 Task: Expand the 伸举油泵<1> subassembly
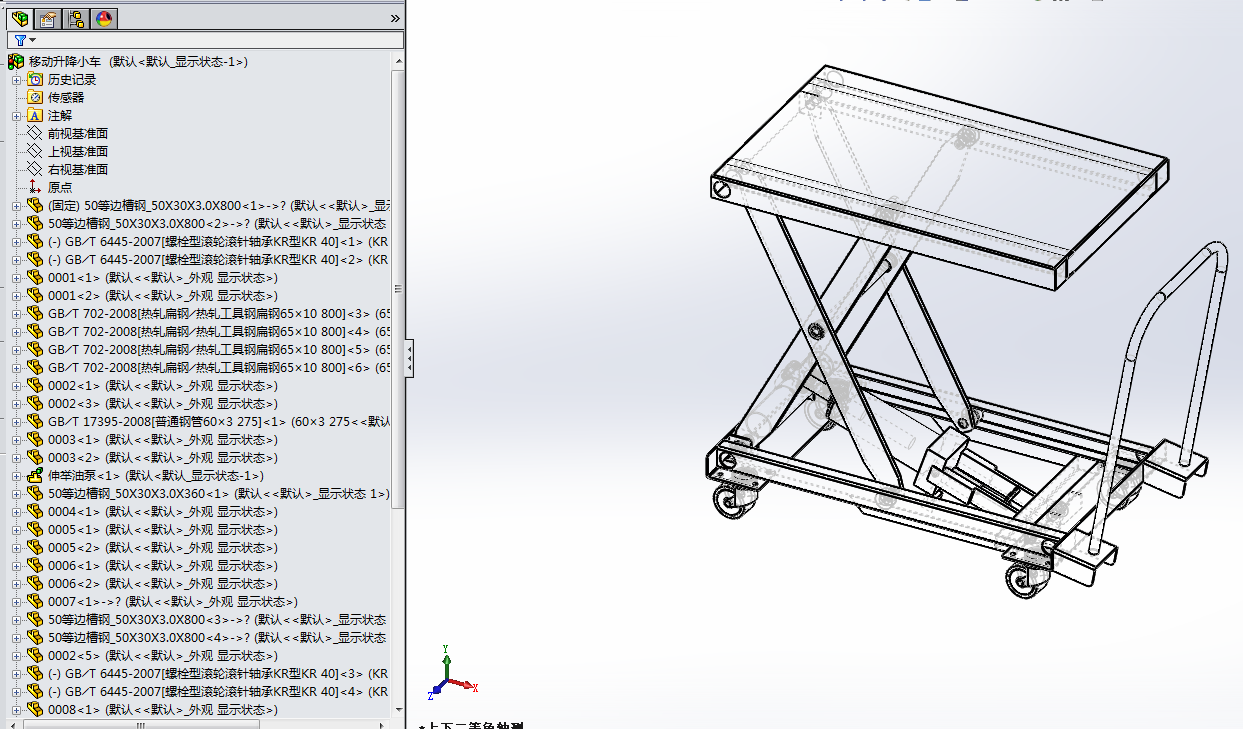(x=16, y=476)
